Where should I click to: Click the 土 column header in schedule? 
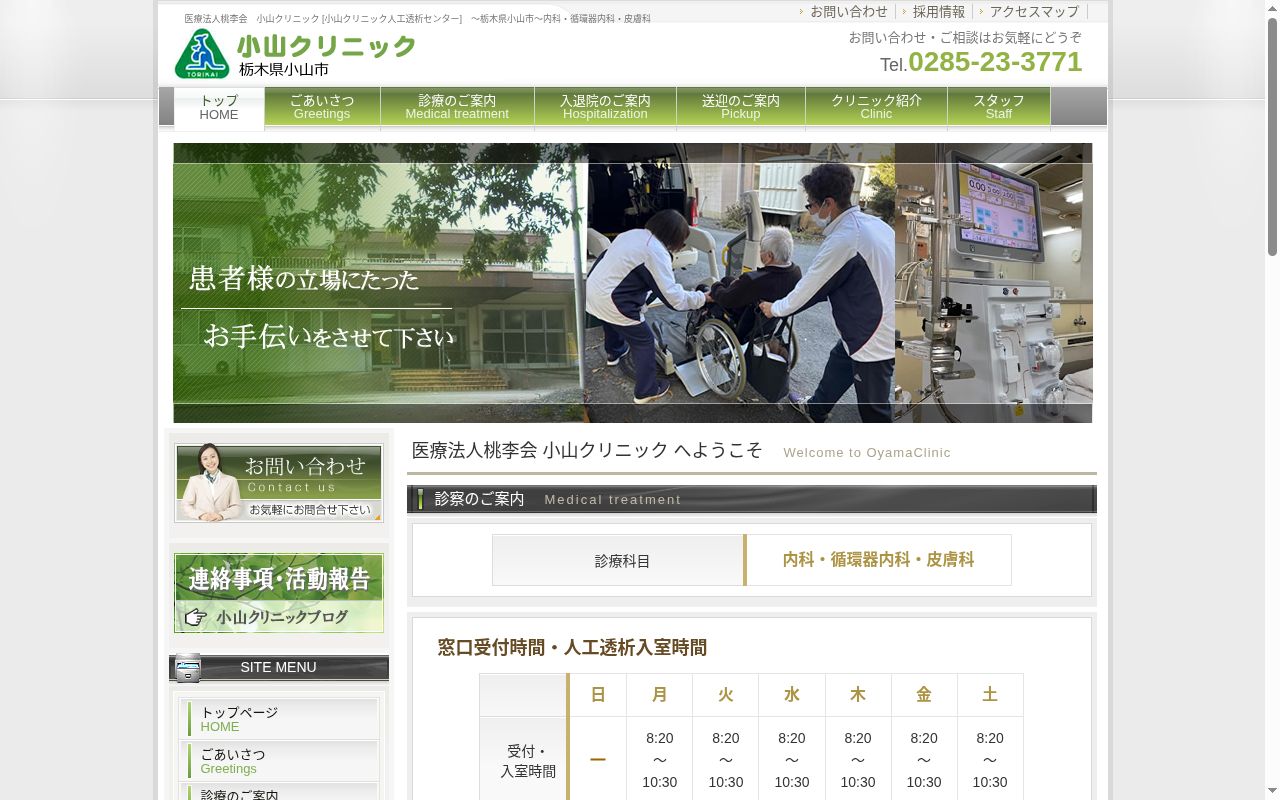point(990,695)
